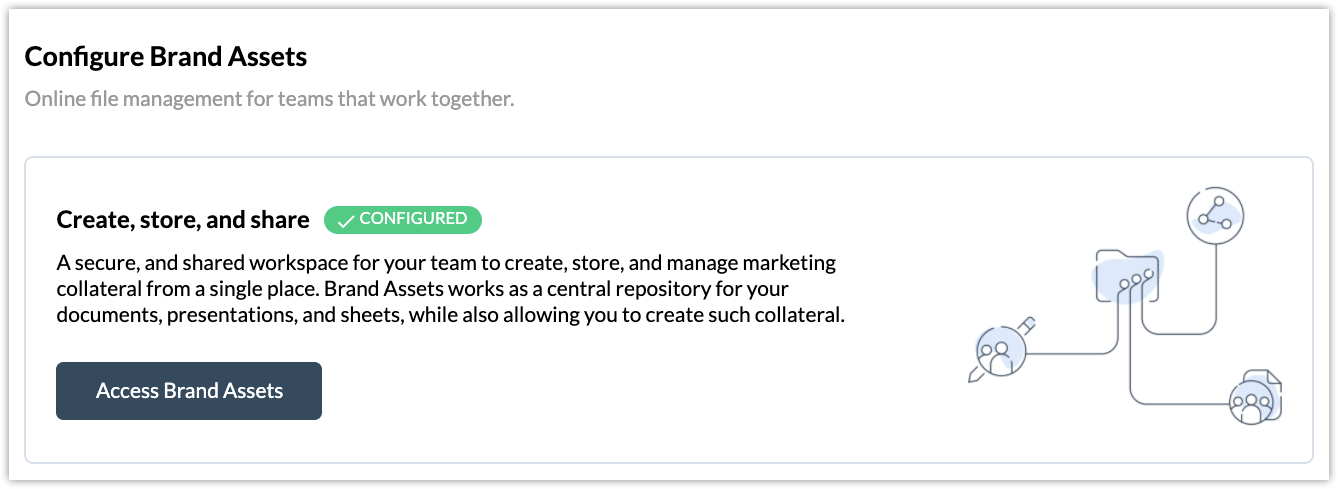Viewport: 1338px width, 489px height.
Task: Select the share nodes circle icon in the illustration
Action: click(1215, 213)
